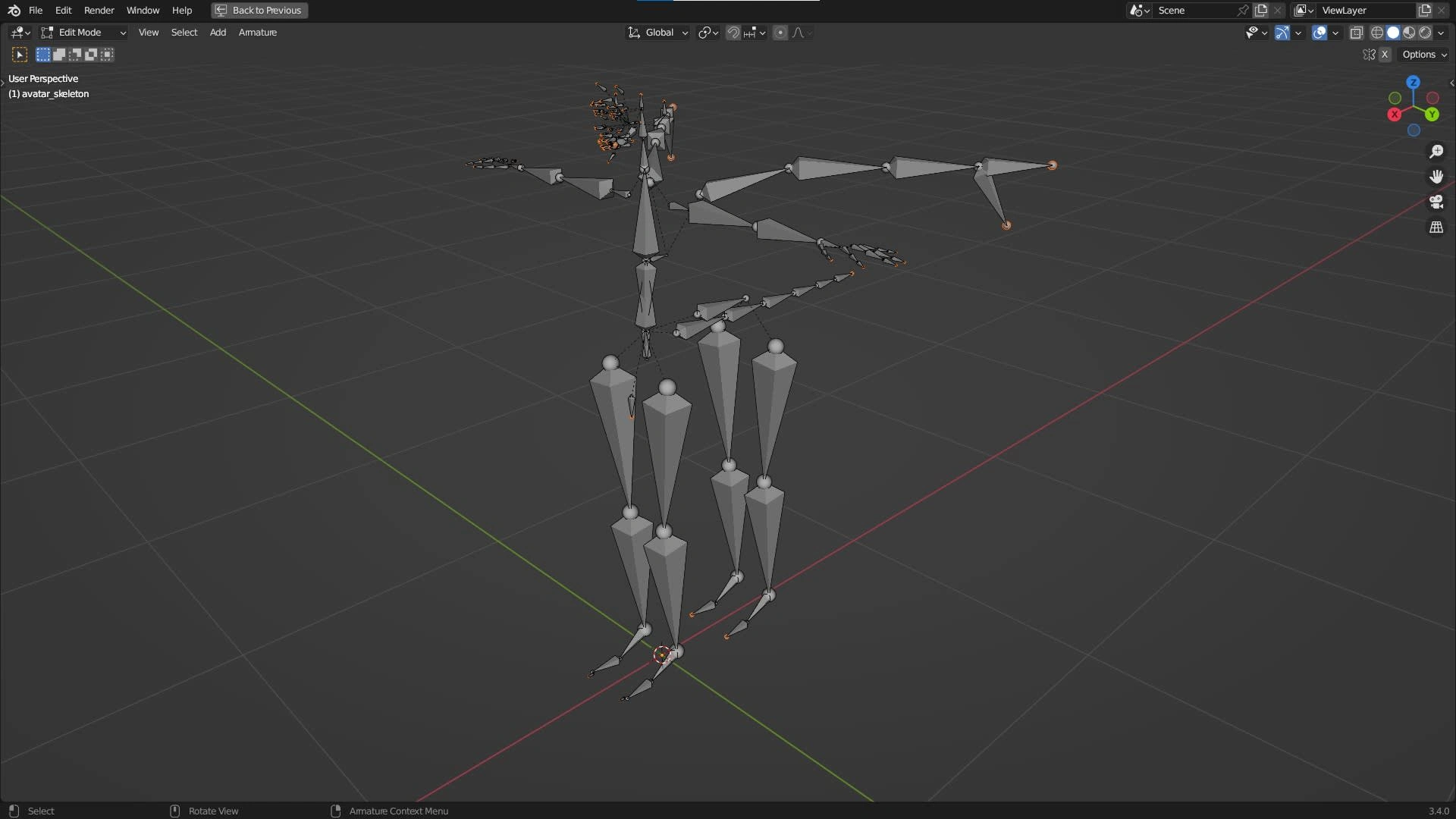
Task: Toggle X-ray display mode
Action: click(x=1356, y=33)
